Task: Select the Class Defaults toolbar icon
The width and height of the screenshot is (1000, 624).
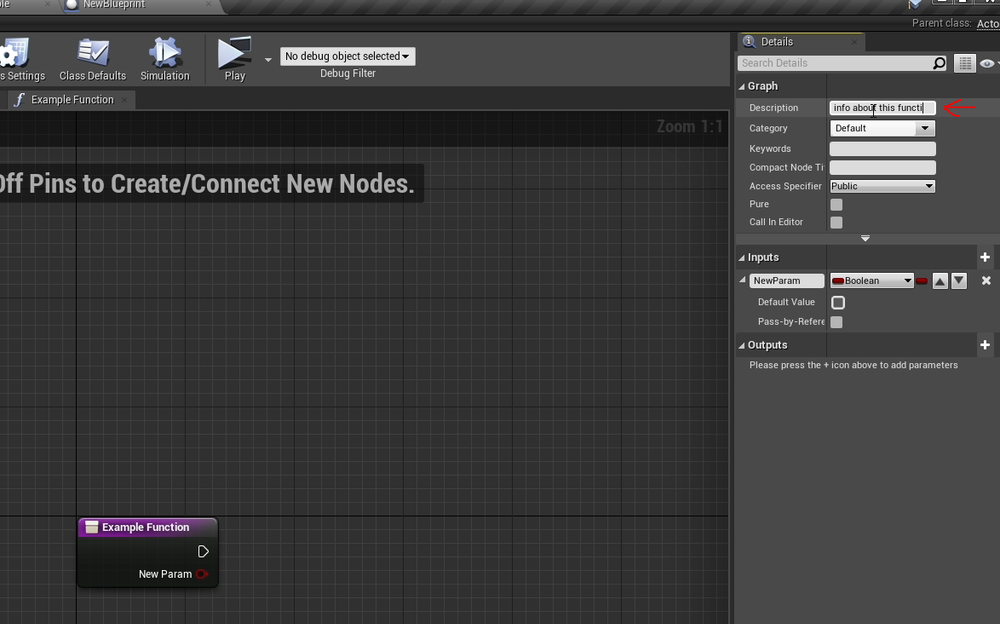Action: click(92, 58)
